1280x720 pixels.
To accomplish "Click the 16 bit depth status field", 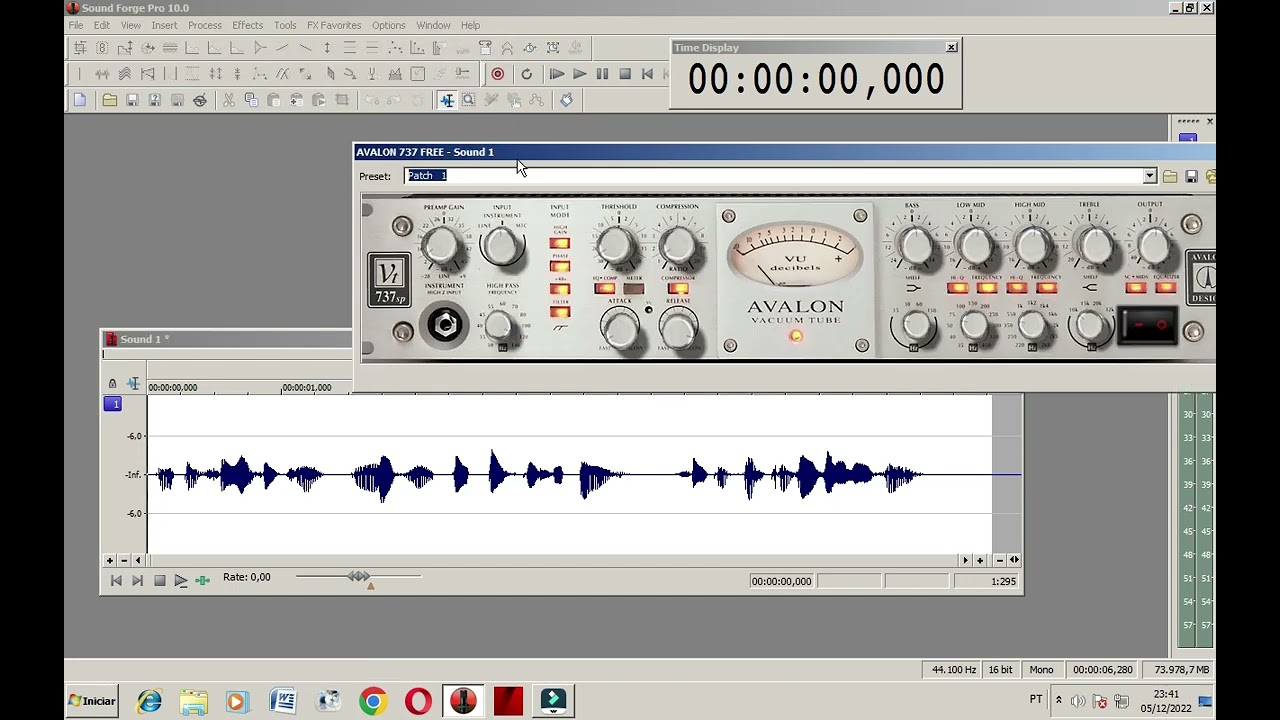I will tap(1000, 670).
